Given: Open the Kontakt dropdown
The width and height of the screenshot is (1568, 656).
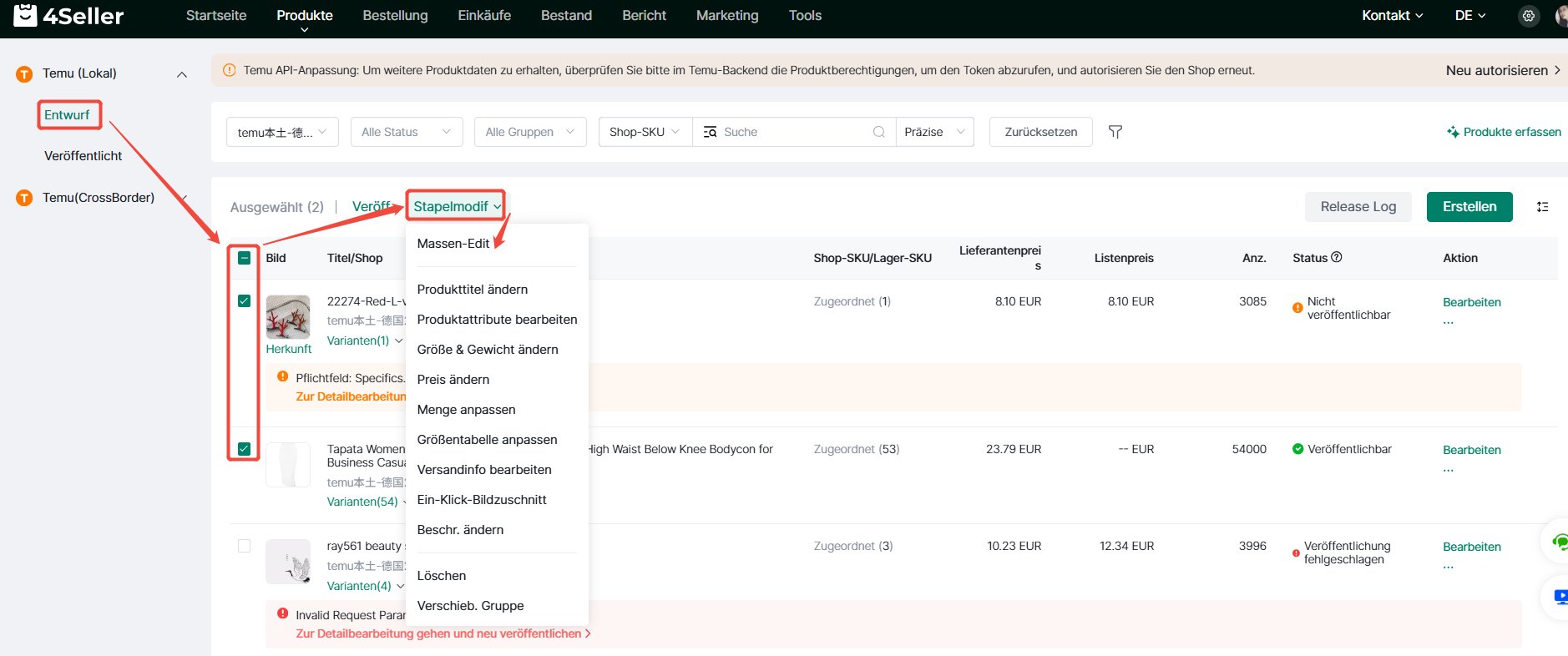Looking at the screenshot, I should click(1392, 16).
